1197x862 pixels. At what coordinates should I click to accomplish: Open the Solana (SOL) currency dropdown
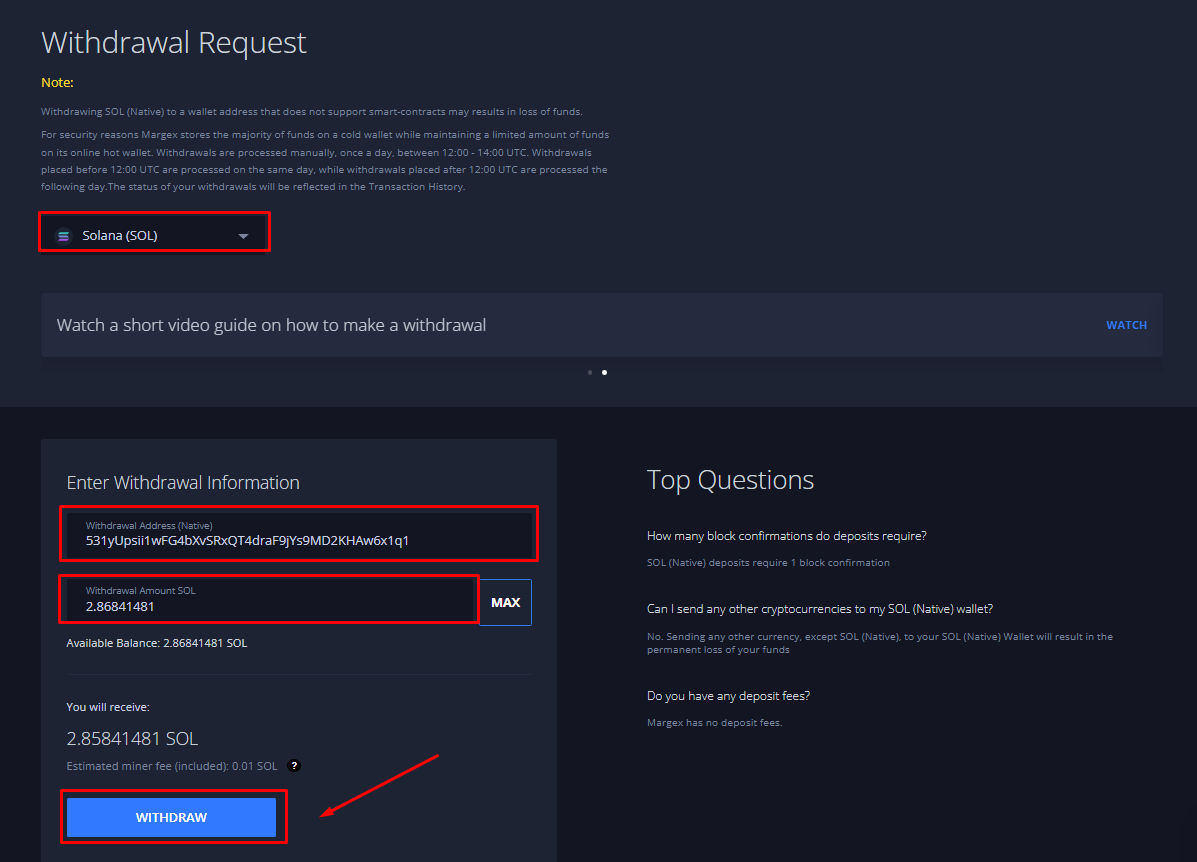[153, 235]
